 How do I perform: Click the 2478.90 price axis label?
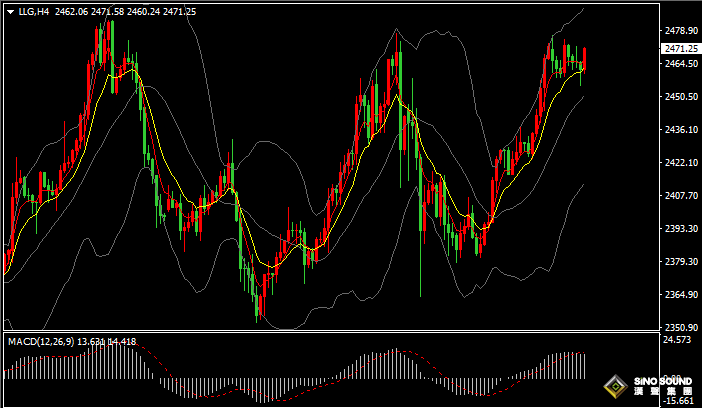pos(680,31)
